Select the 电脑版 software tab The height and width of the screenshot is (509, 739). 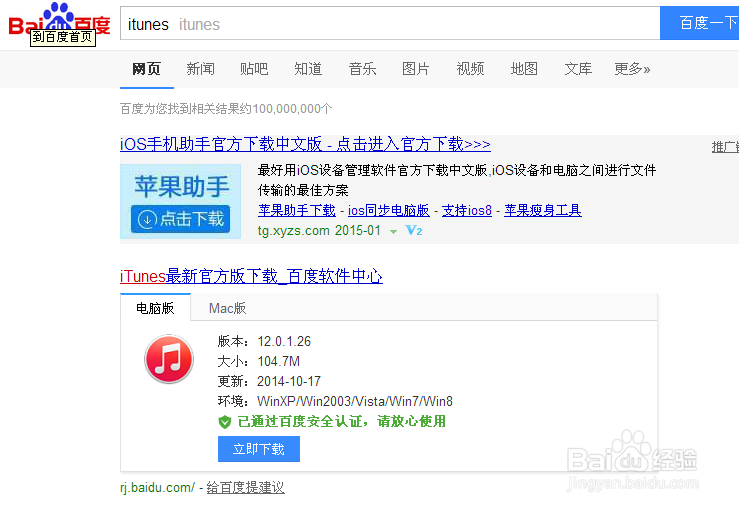[x=155, y=308]
